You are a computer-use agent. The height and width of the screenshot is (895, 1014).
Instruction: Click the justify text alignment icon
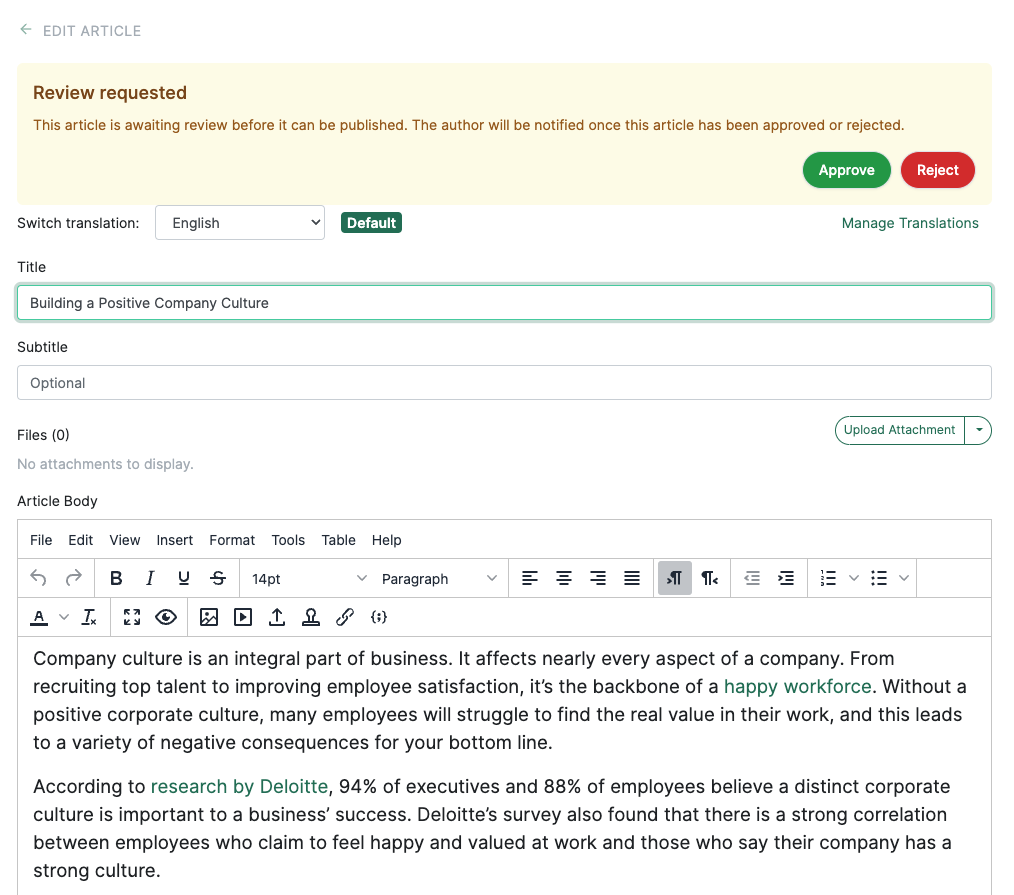coord(632,578)
